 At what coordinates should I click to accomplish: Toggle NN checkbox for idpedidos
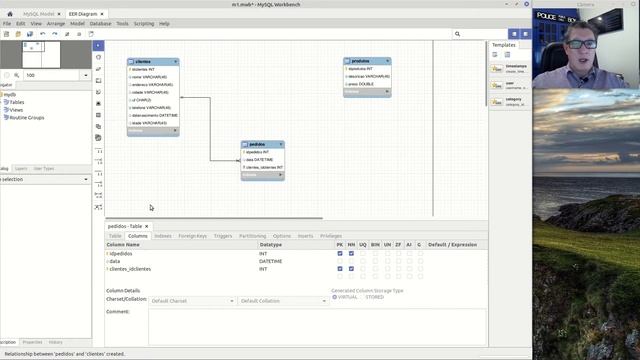[x=351, y=253]
